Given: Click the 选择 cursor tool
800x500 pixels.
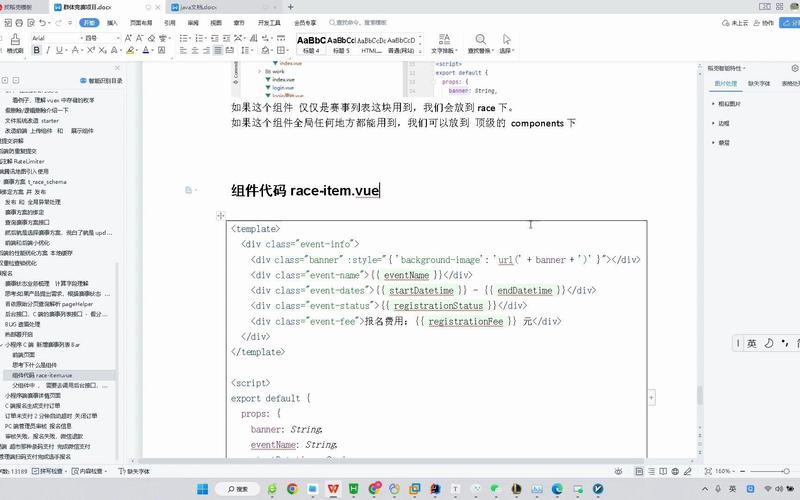Looking at the screenshot, I should coord(506,44).
